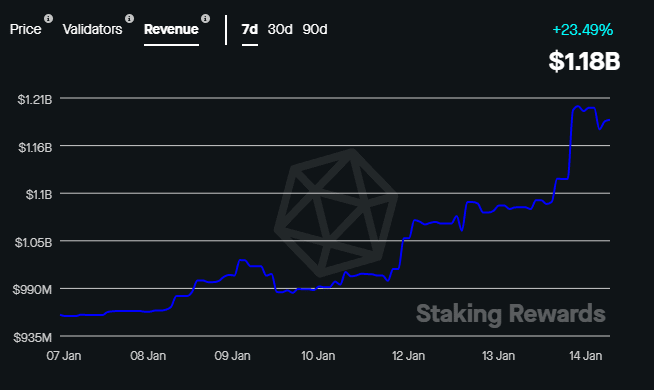Open the info icon next to Revenue
Screen dimensions: 654x390
tap(206, 19)
